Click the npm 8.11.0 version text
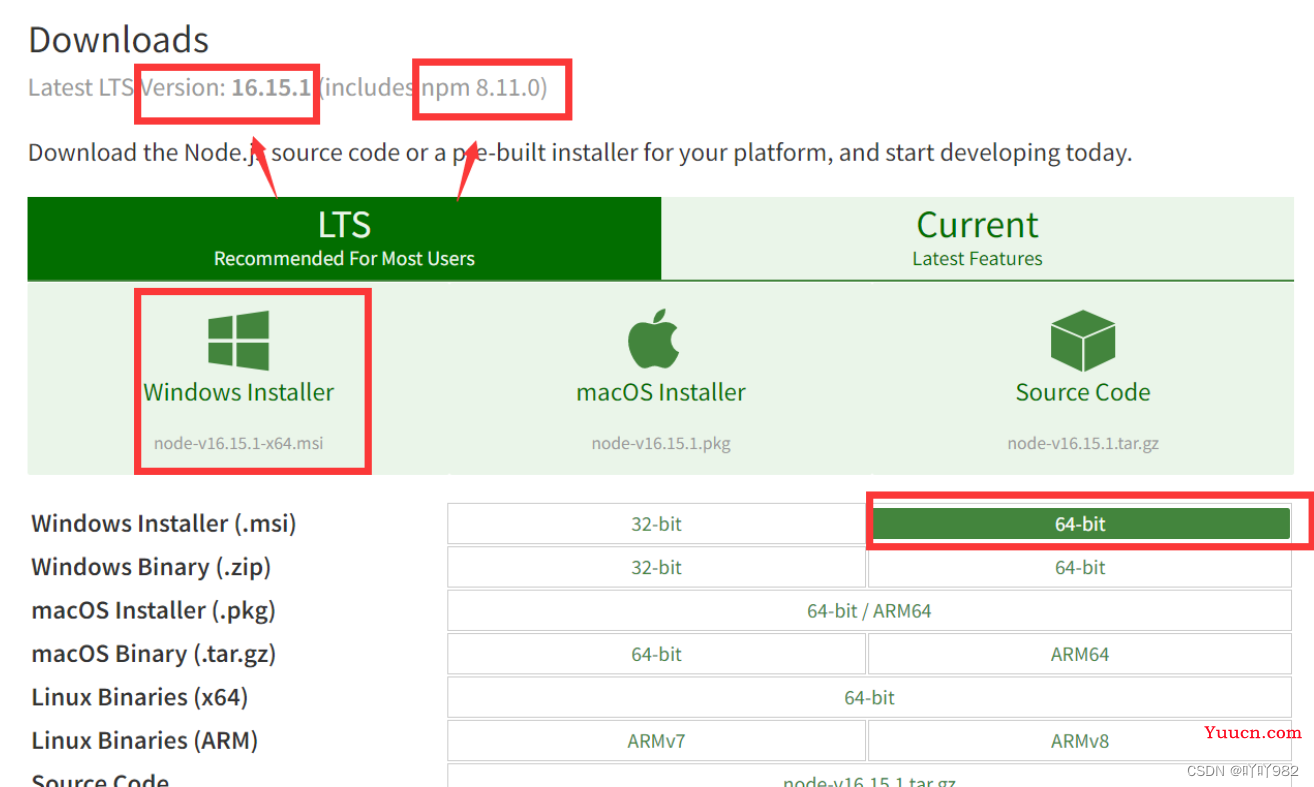1314x787 pixels. pos(483,88)
